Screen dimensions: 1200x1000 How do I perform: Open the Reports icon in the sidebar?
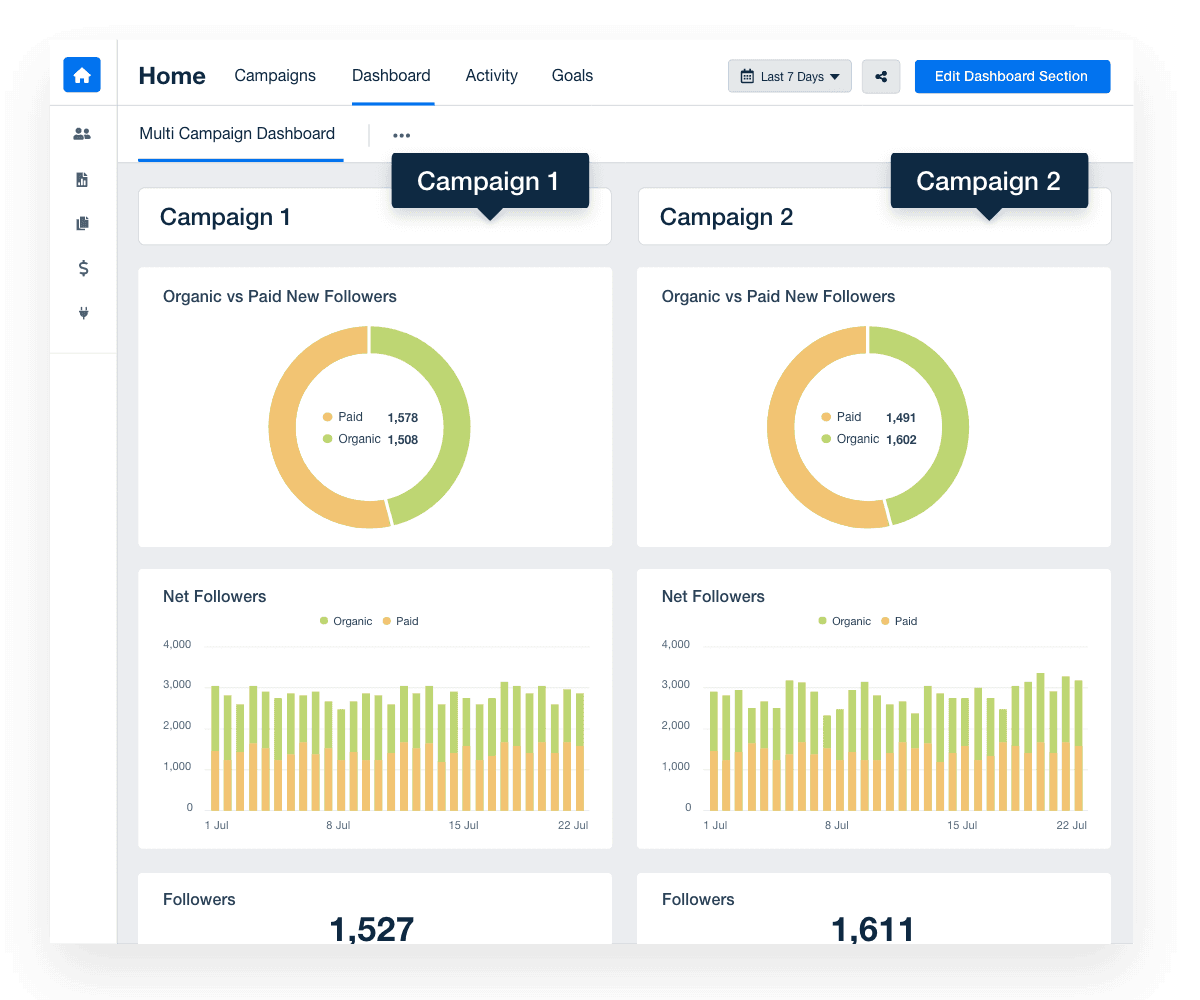[x=82, y=178]
